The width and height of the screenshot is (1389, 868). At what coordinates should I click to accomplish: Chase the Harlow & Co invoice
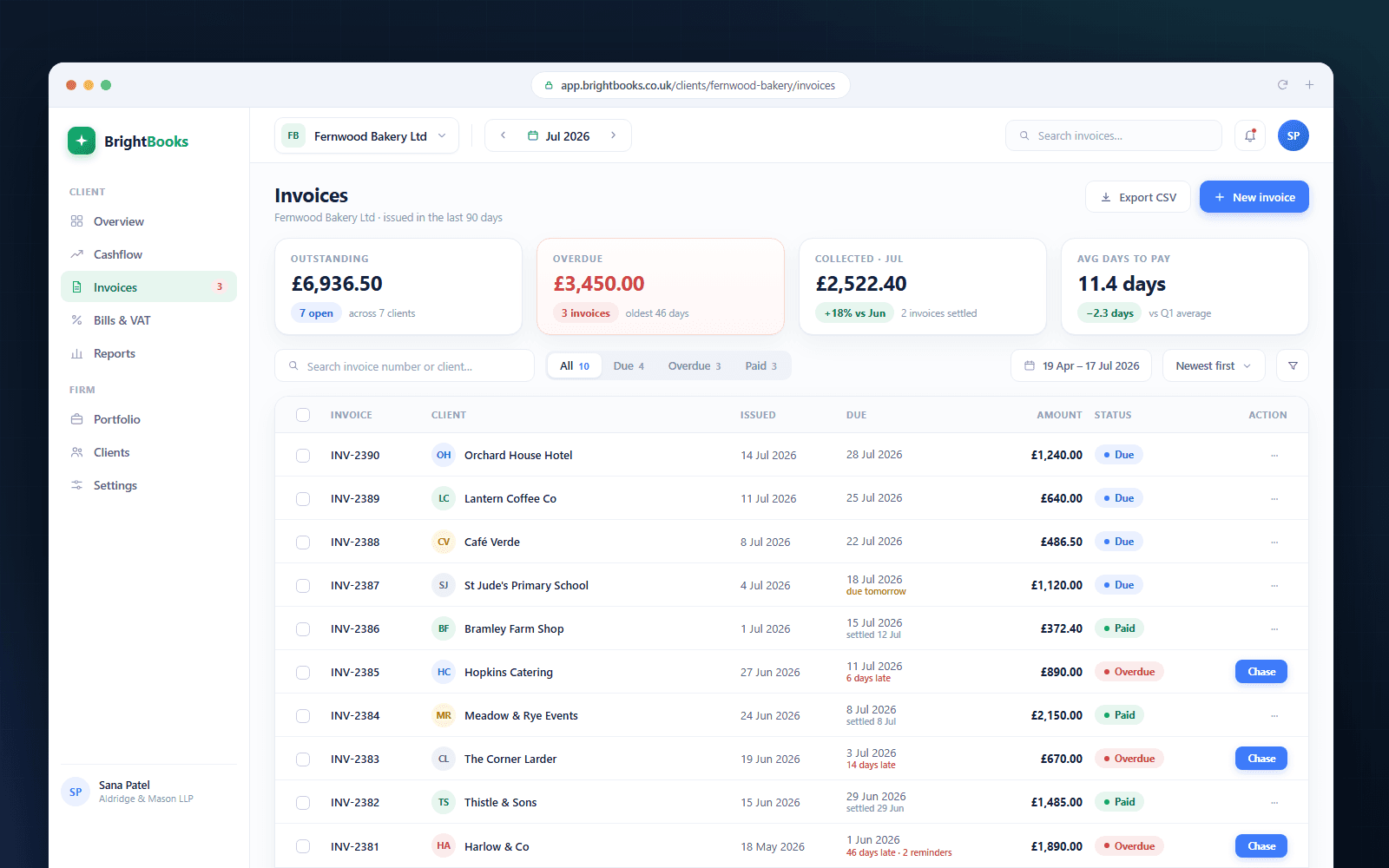click(x=1261, y=845)
